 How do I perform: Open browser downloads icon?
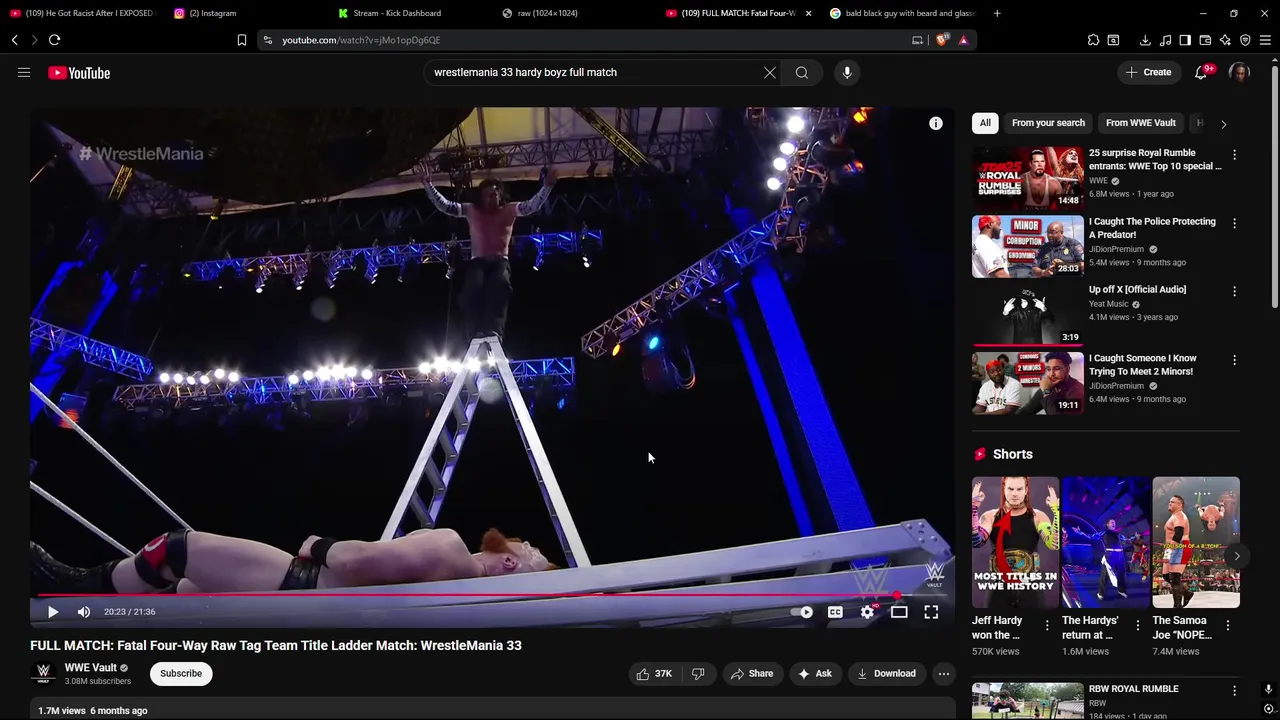pos(1145,40)
